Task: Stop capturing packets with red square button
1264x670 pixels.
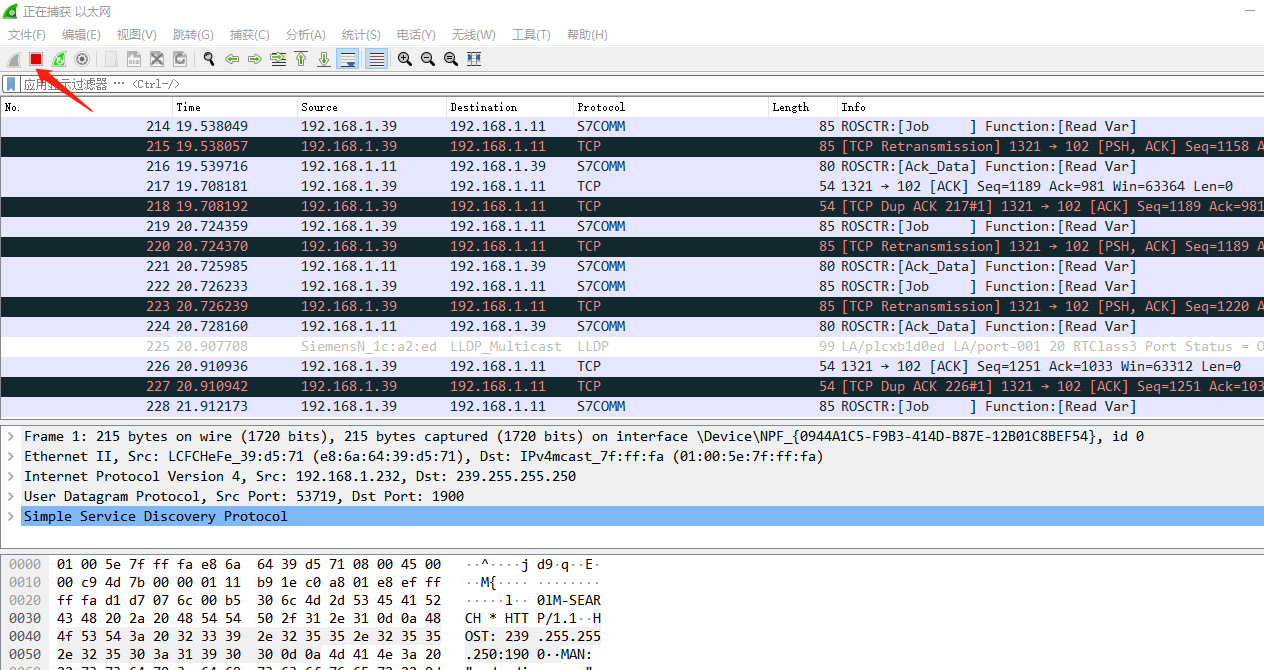Action: pyautogui.click(x=36, y=59)
